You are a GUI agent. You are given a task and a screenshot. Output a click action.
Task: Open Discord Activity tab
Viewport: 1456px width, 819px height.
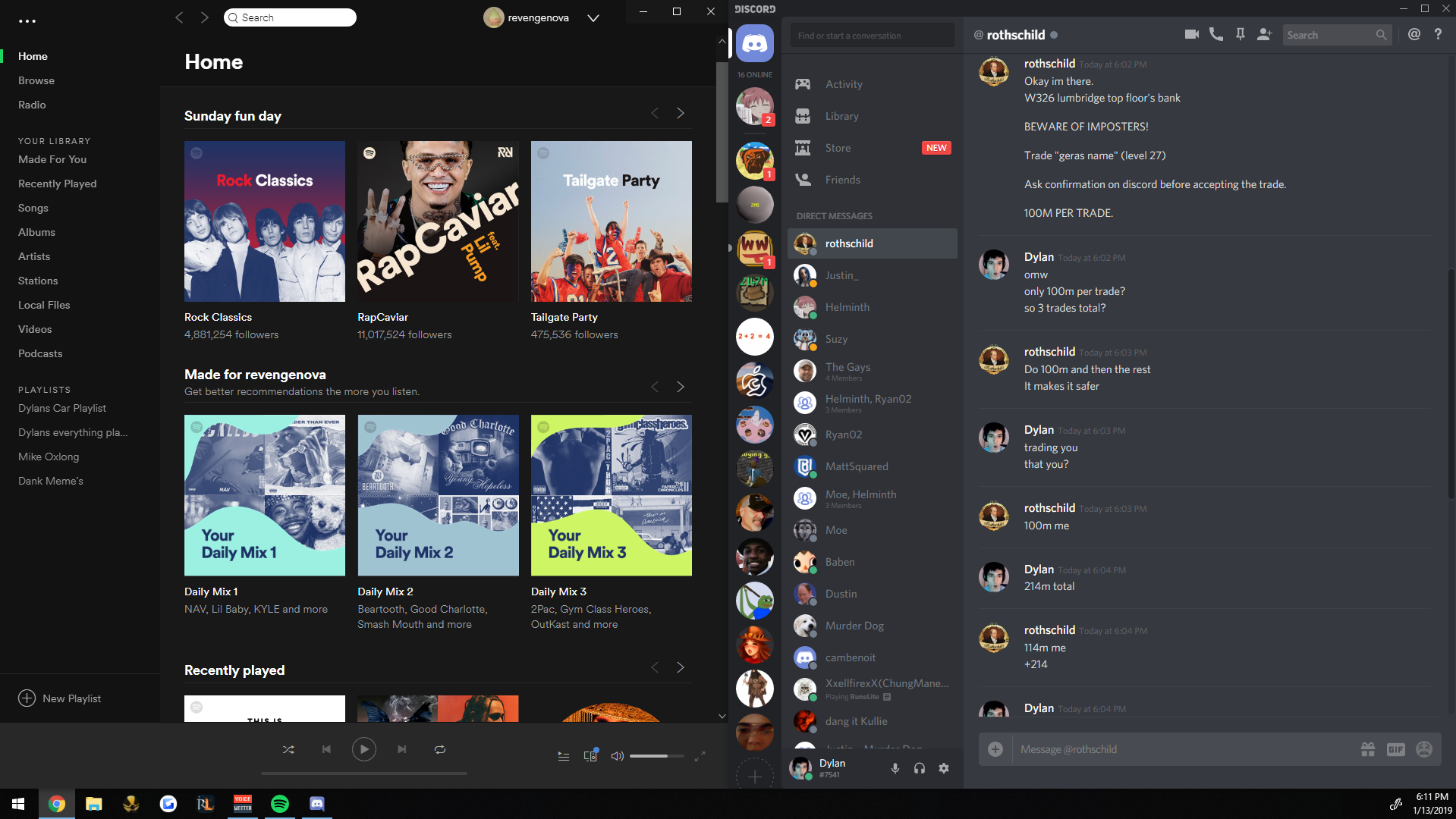point(872,84)
